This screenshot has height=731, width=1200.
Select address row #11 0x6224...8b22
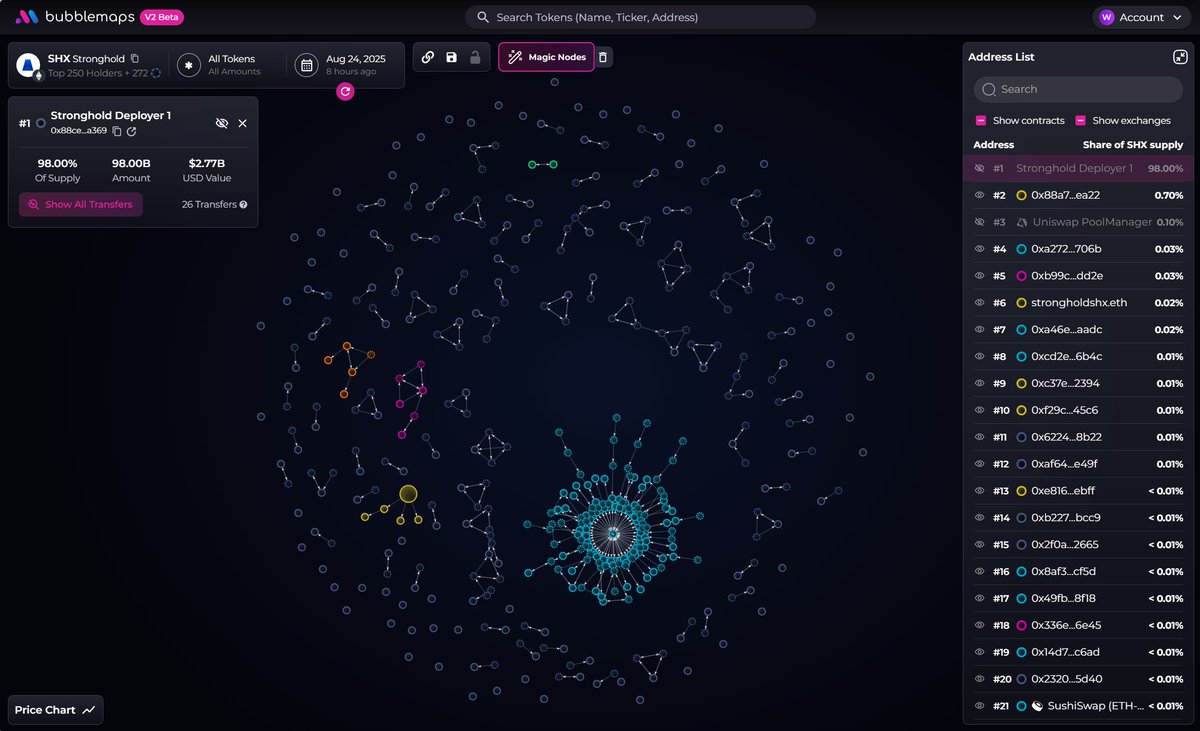point(1078,437)
